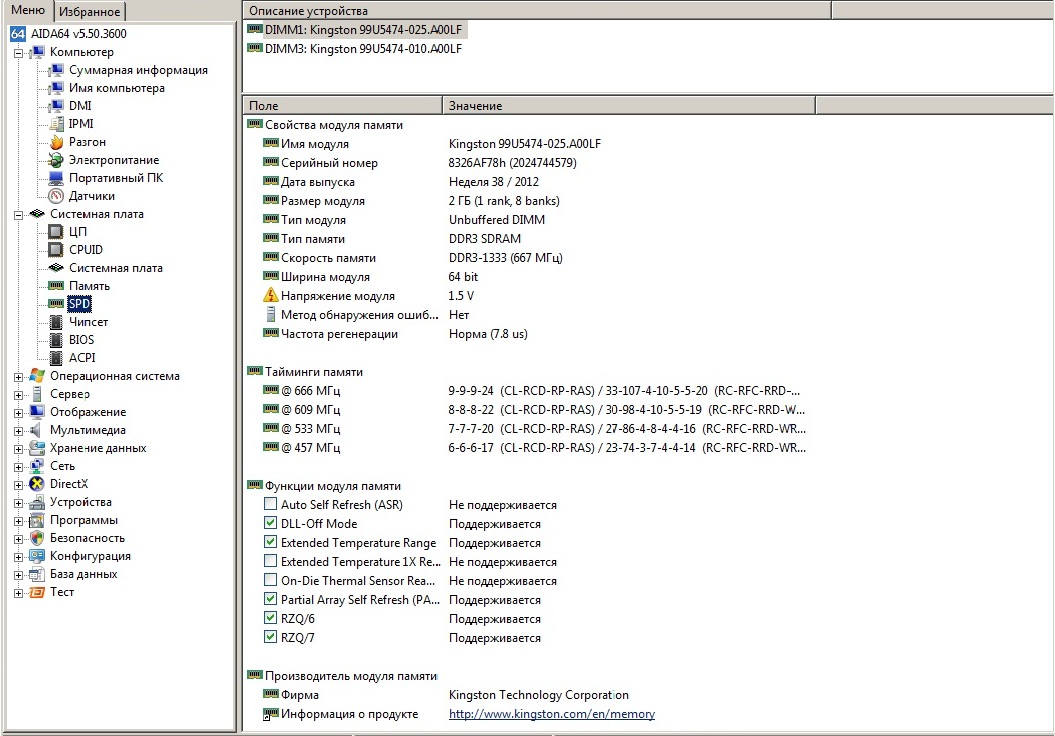This screenshot has width=1055, height=736.
Task: Expand the Конфигурация tree node
Action: pos(19,557)
